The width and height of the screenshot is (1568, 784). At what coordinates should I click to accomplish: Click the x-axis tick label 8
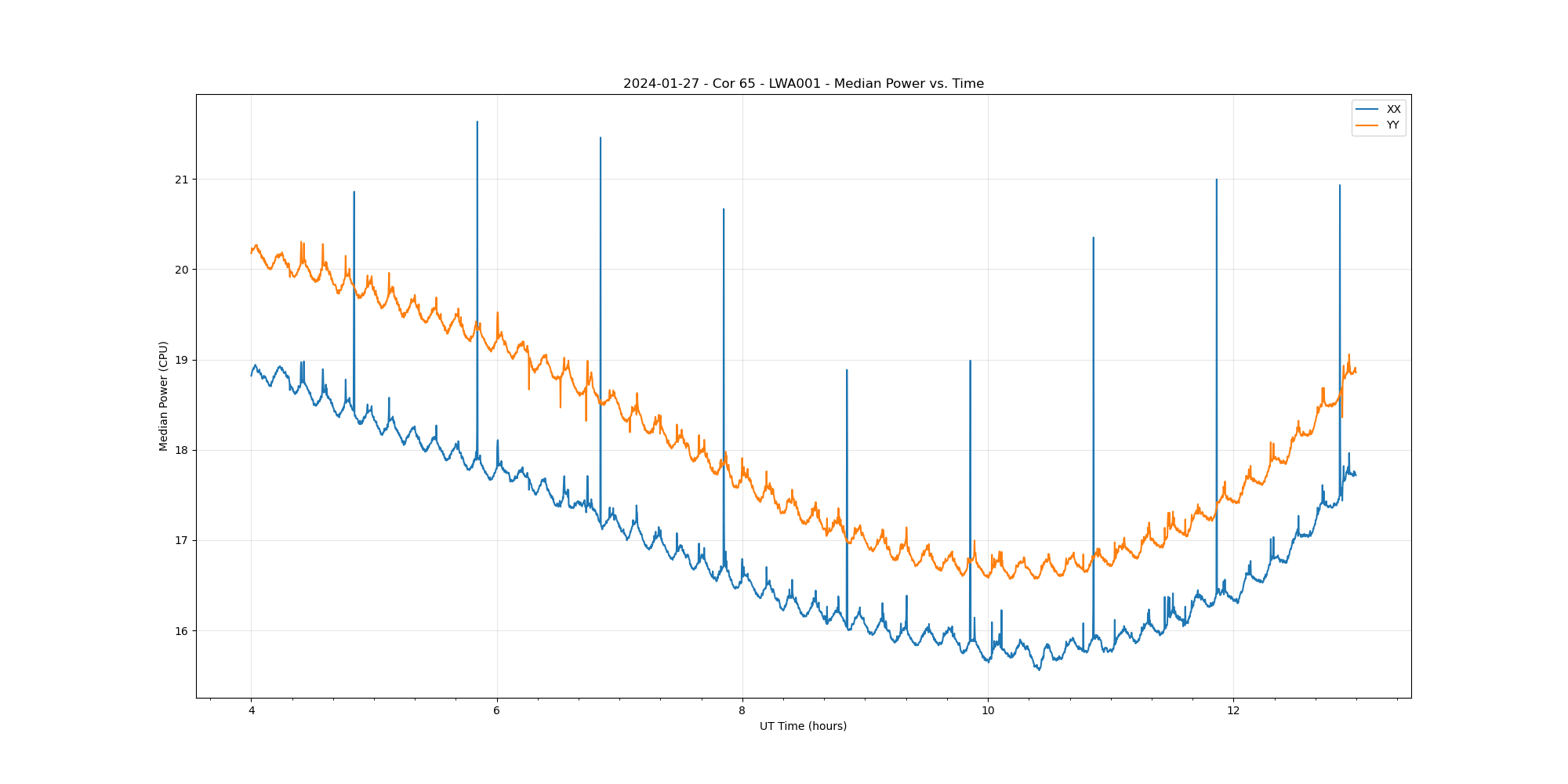[742, 711]
